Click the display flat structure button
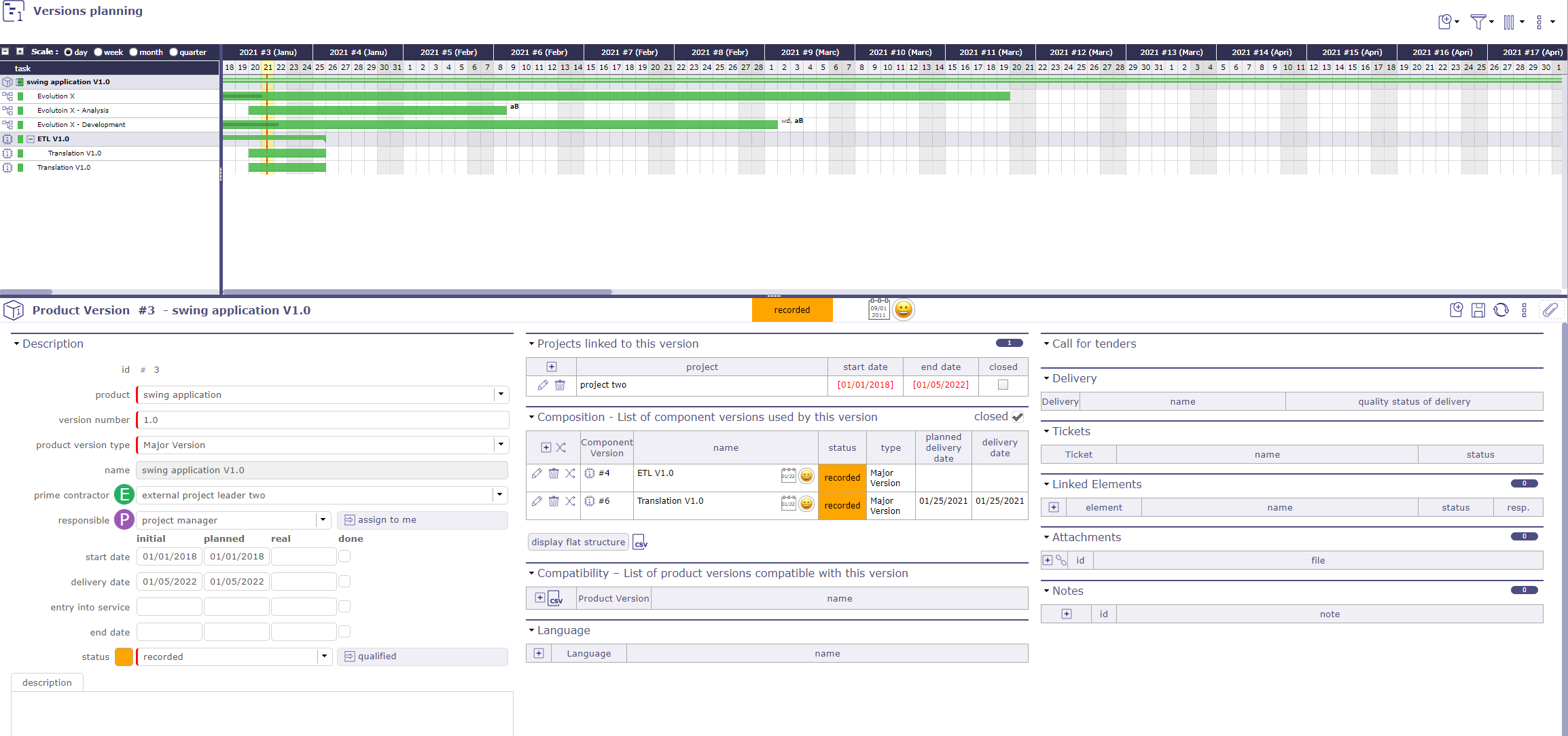The image size is (1568, 736). click(x=577, y=542)
